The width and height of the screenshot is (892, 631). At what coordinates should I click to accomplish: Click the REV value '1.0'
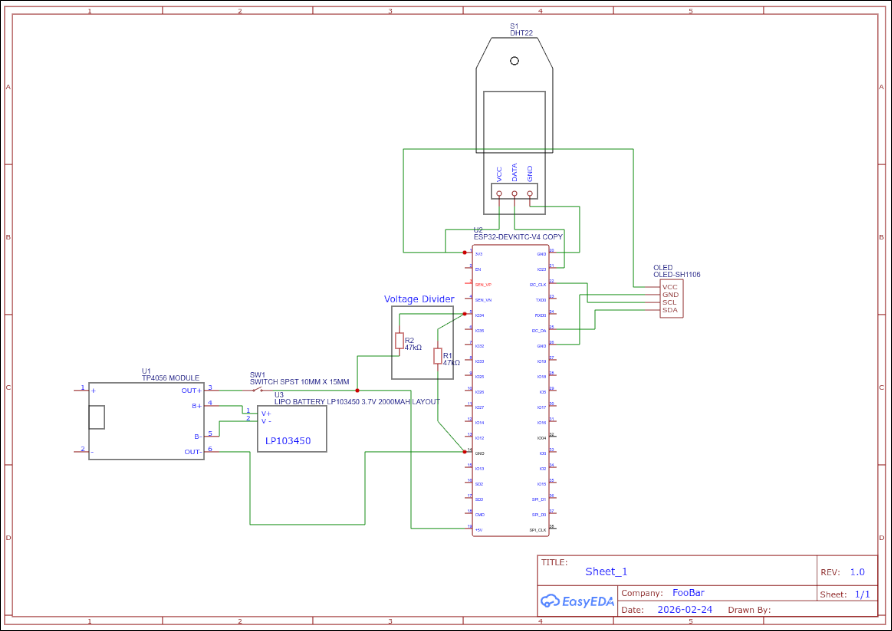[x=857, y=572]
